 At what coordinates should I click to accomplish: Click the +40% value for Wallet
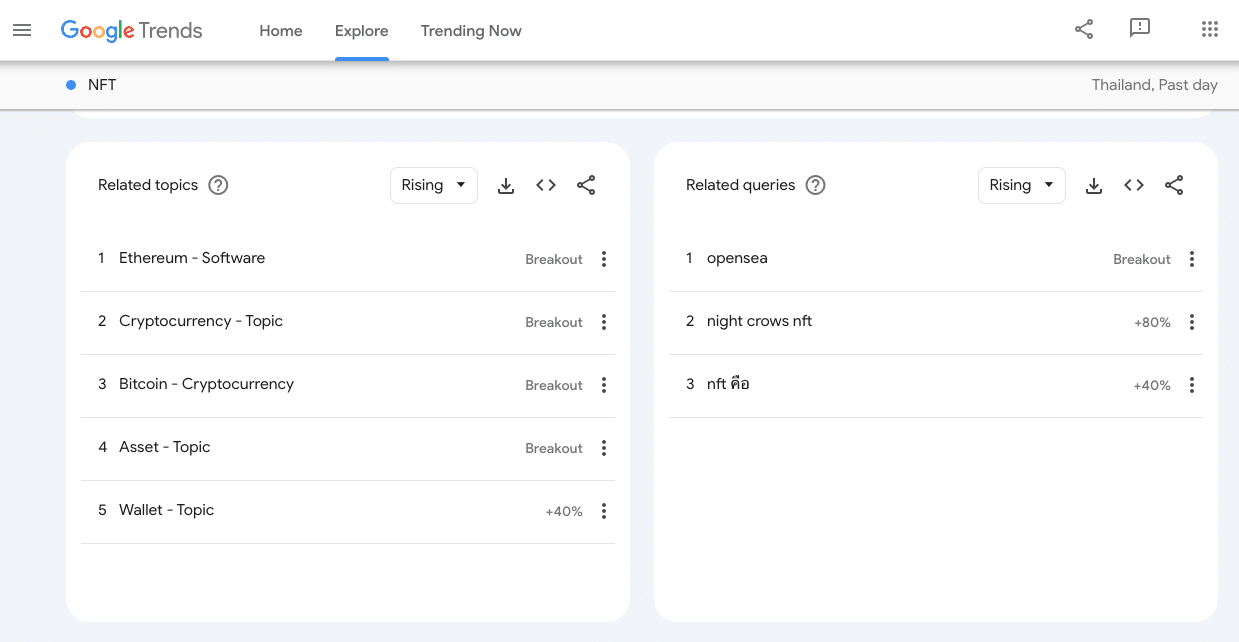click(x=564, y=511)
